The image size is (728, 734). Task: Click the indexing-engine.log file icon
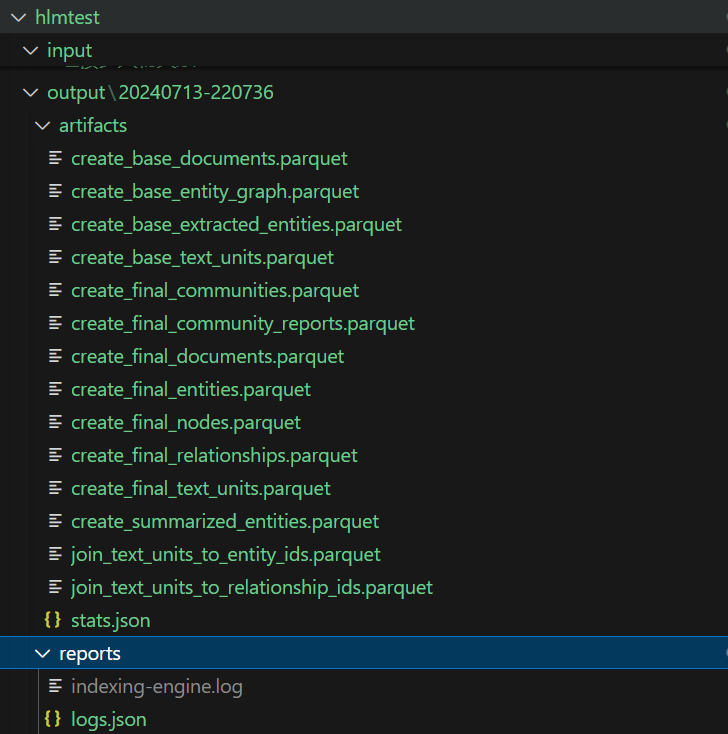(x=55, y=687)
